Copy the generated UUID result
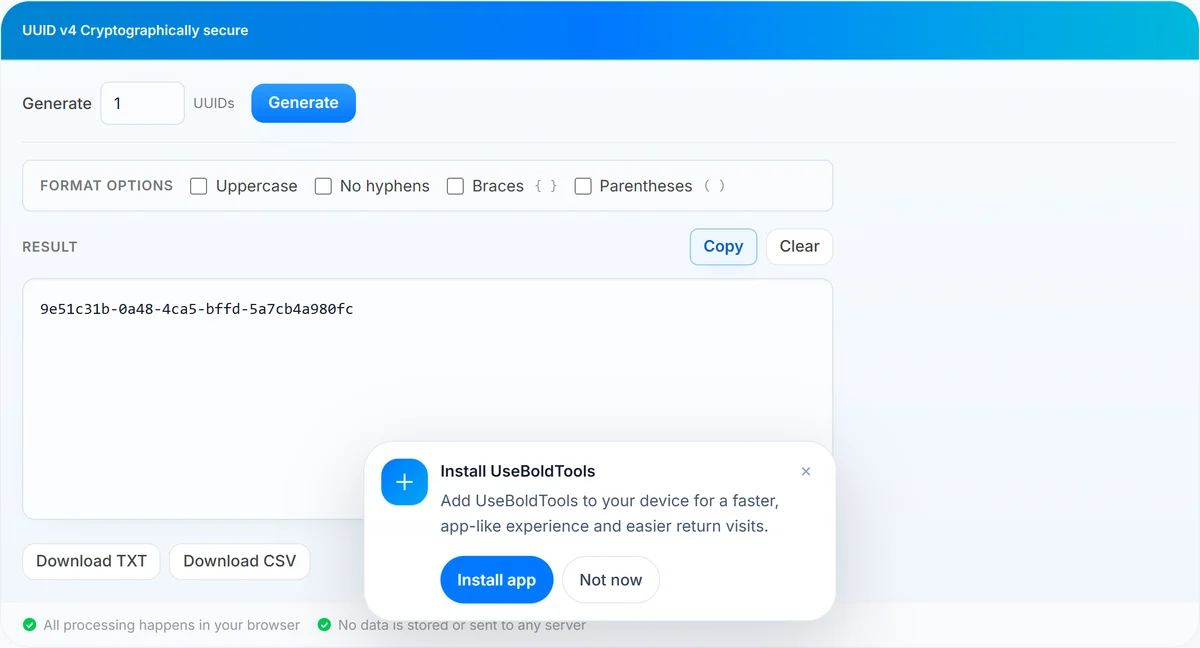The height and width of the screenshot is (648, 1200). 723,246
